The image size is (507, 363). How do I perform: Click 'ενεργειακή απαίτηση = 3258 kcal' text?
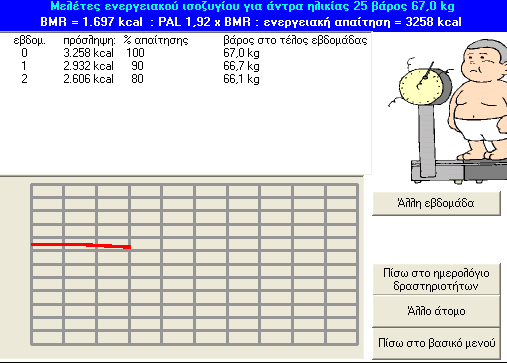362,22
